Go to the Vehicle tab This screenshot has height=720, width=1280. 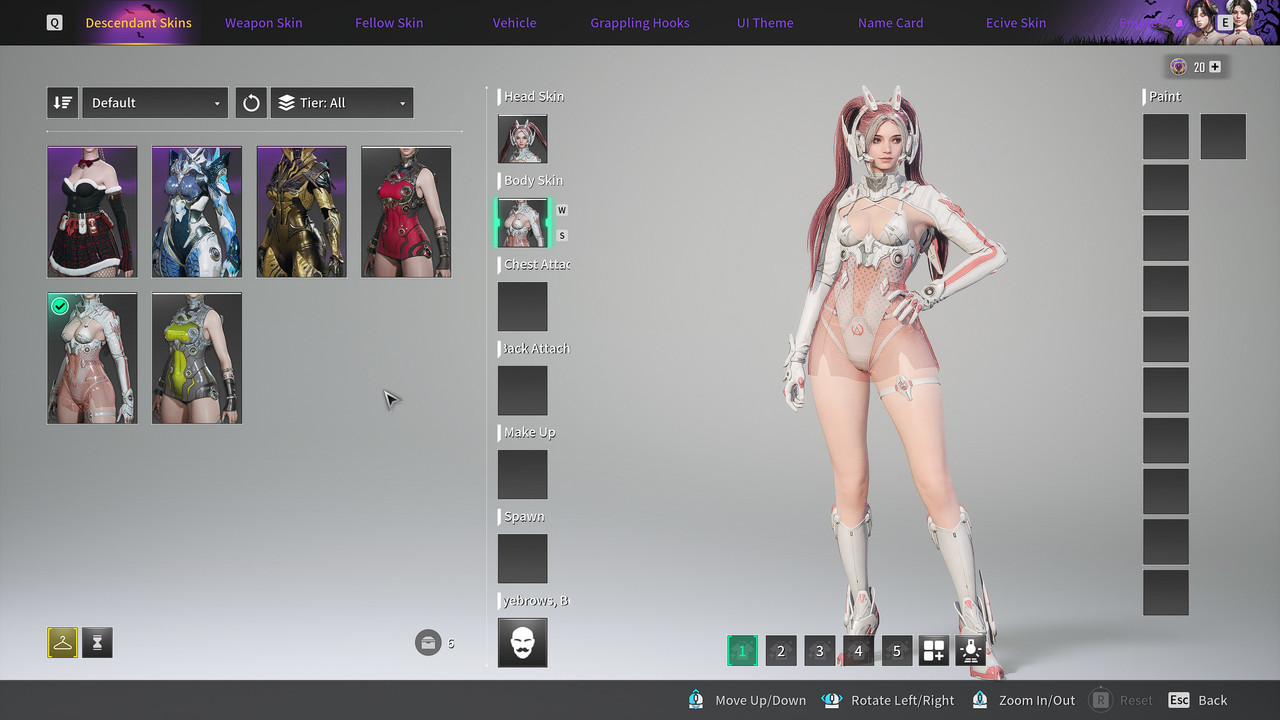(514, 22)
